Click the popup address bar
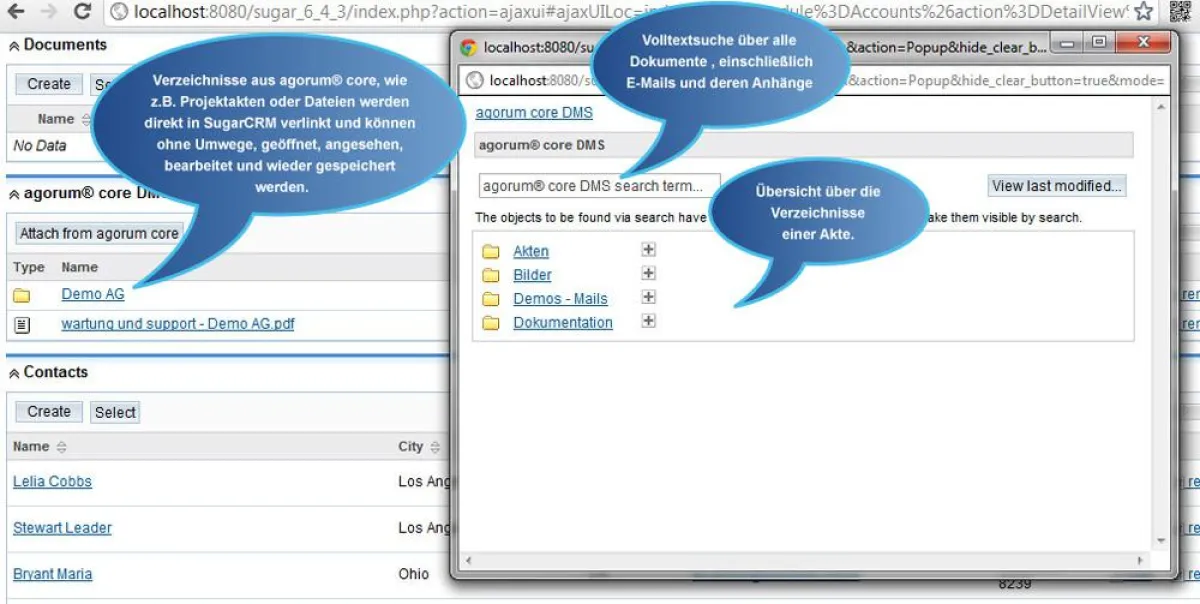Image resolution: width=1200 pixels, height=604 pixels. 815,81
